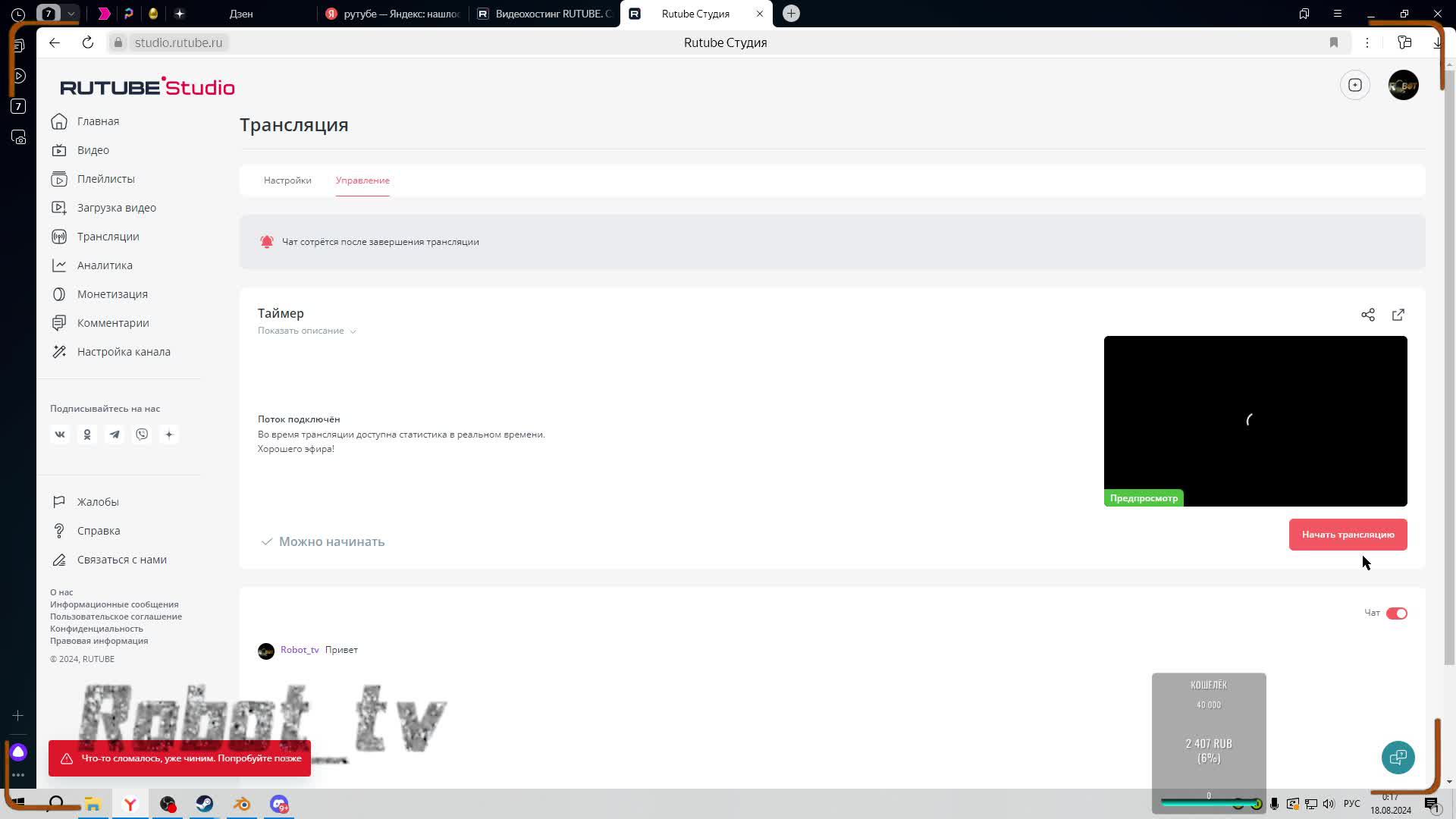1456x819 pixels.
Task: Click the Предпросмотр video preview
Action: click(x=1255, y=421)
